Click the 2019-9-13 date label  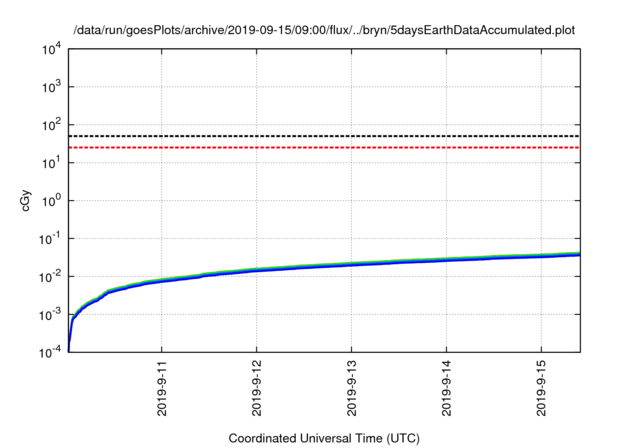pyautogui.click(x=352, y=388)
